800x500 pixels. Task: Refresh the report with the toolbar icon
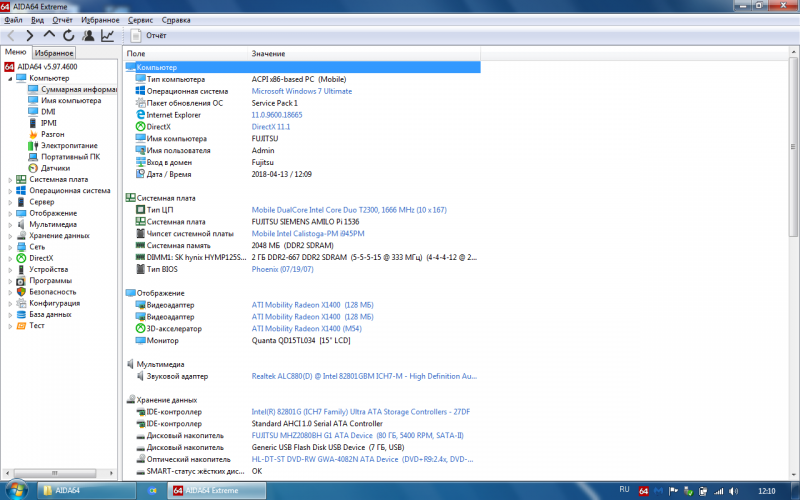pyautogui.click(x=68, y=35)
